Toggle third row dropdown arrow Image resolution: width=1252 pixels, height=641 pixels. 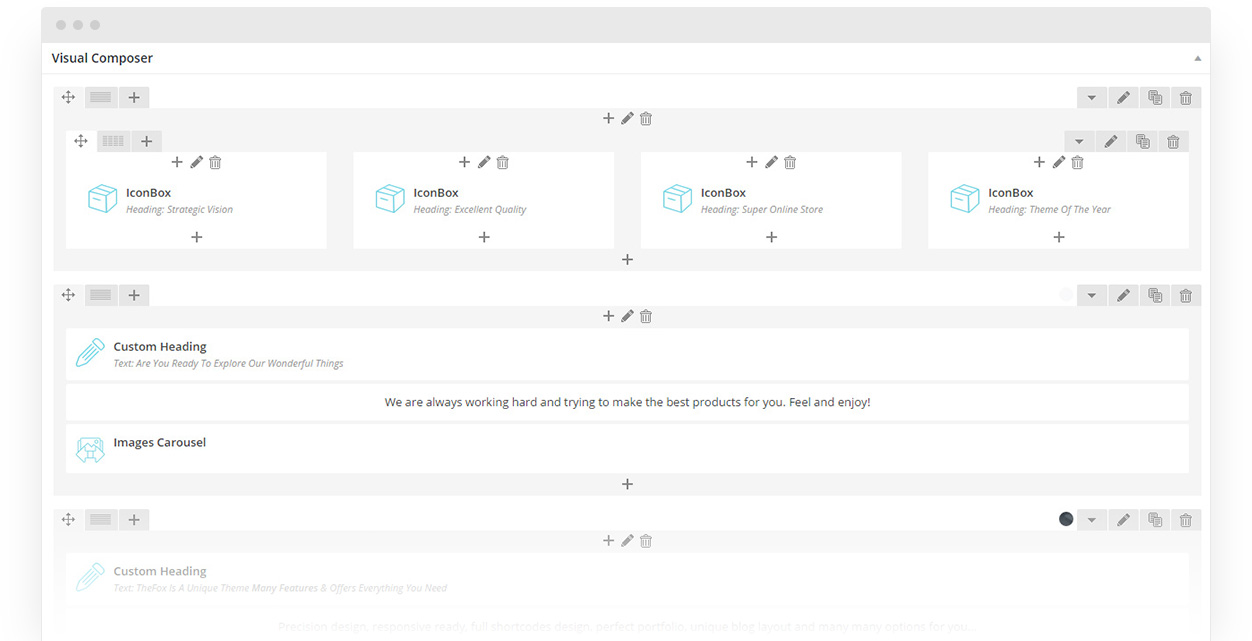click(x=1092, y=520)
